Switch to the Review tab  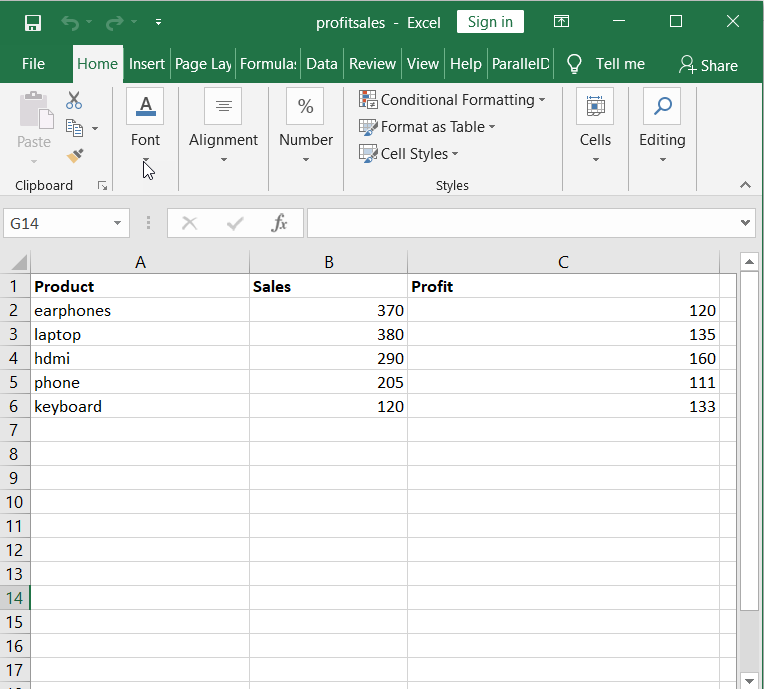click(372, 64)
